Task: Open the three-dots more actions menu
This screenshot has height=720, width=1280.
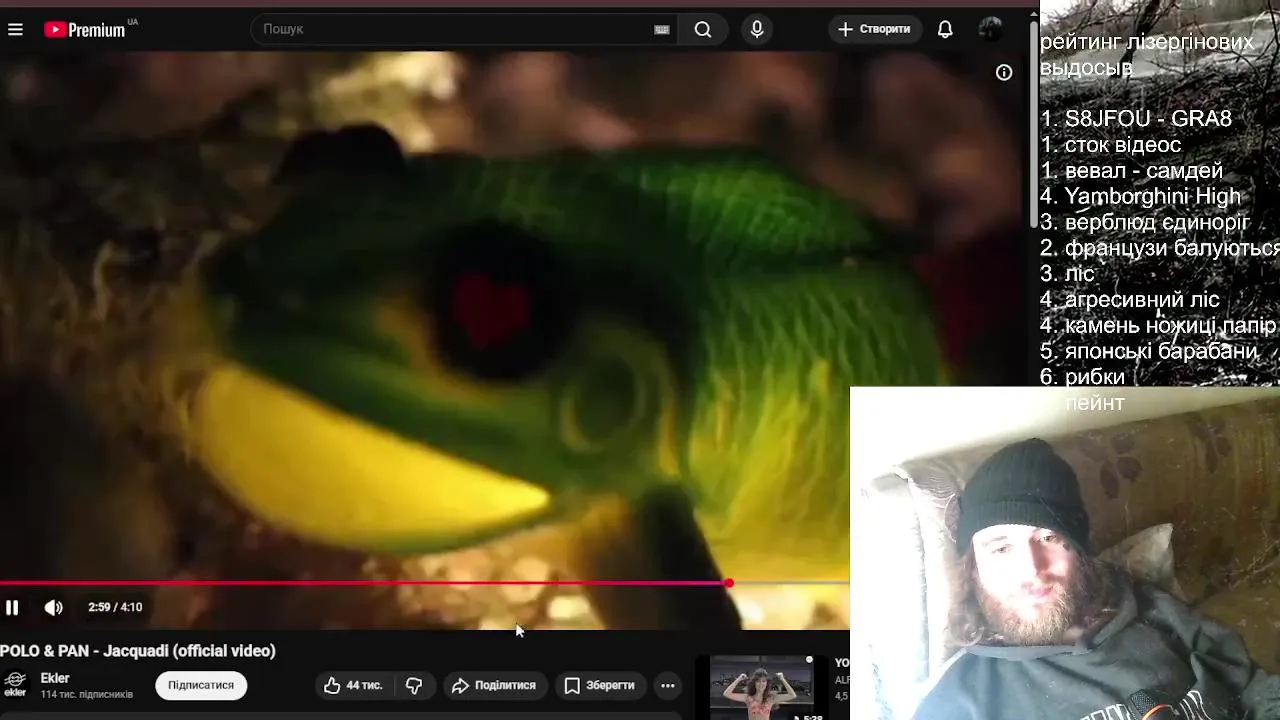Action: click(x=668, y=685)
